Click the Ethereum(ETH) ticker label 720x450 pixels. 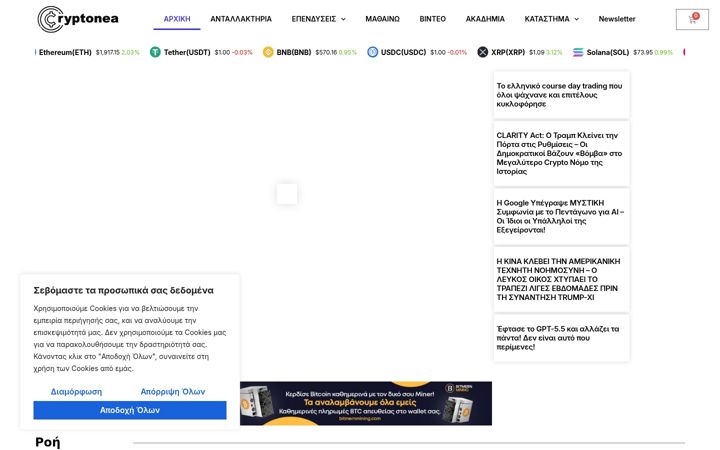coord(65,52)
